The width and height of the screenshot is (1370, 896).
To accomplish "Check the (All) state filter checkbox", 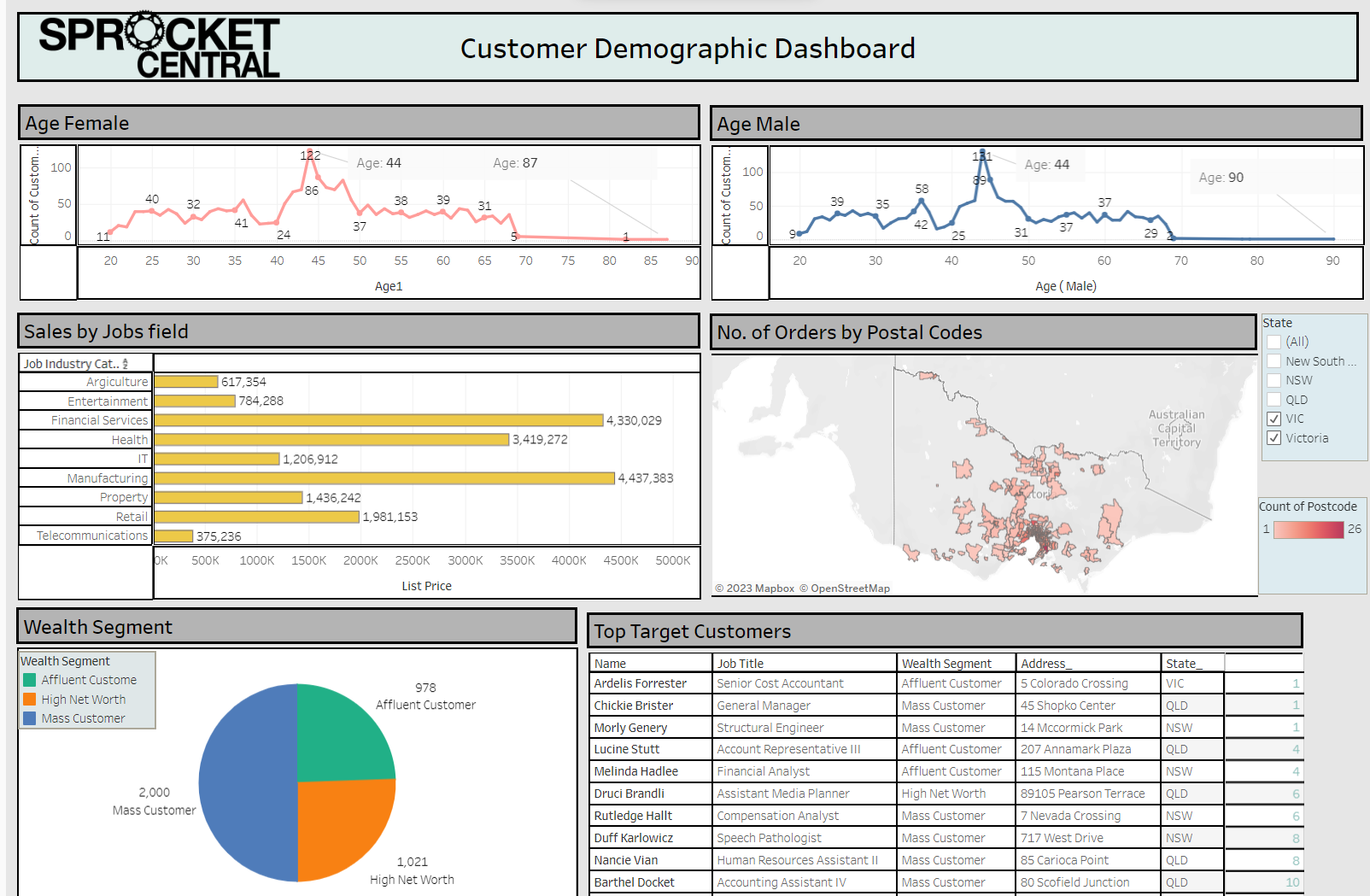I will [1274, 342].
